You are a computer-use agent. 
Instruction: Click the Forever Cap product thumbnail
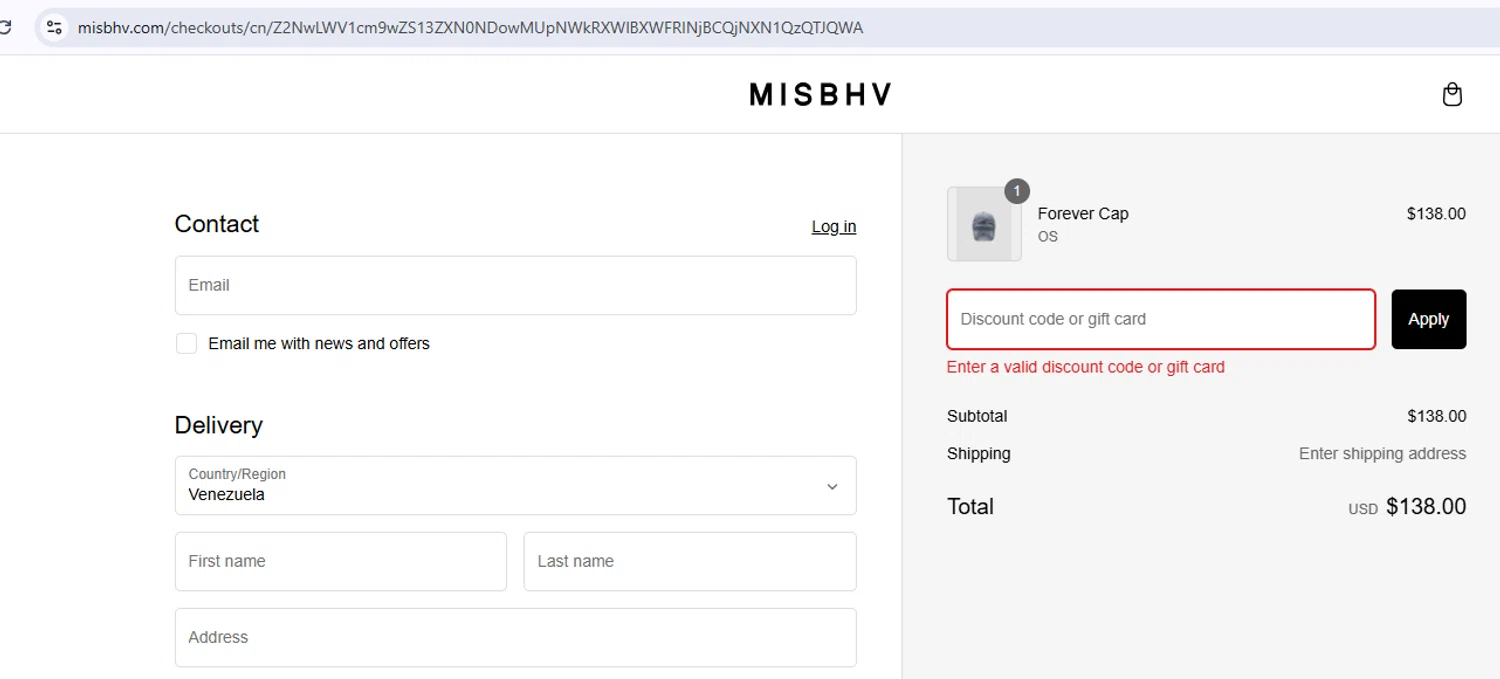984,224
